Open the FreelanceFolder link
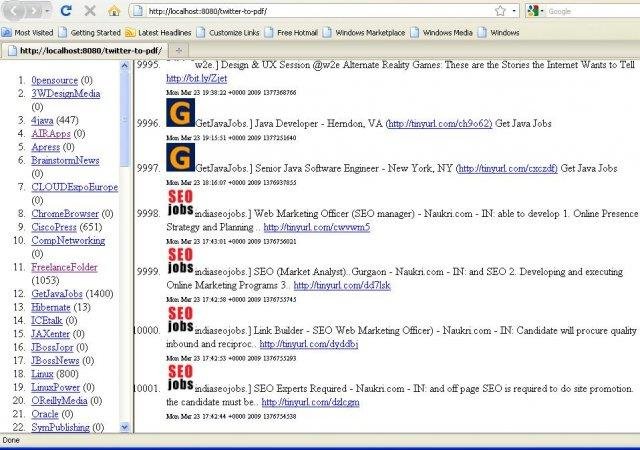 [64, 267]
